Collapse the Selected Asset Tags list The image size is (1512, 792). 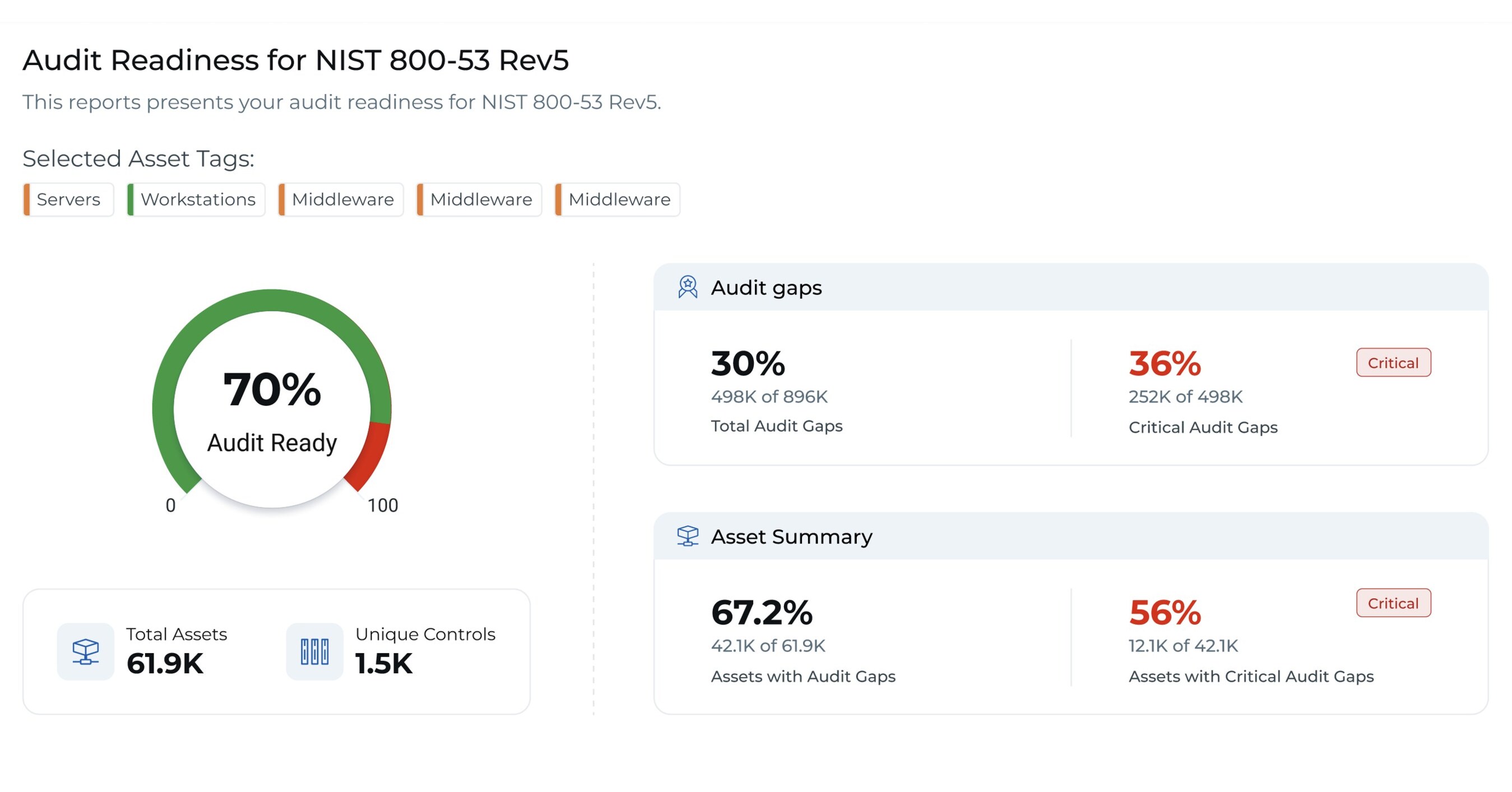(x=138, y=158)
